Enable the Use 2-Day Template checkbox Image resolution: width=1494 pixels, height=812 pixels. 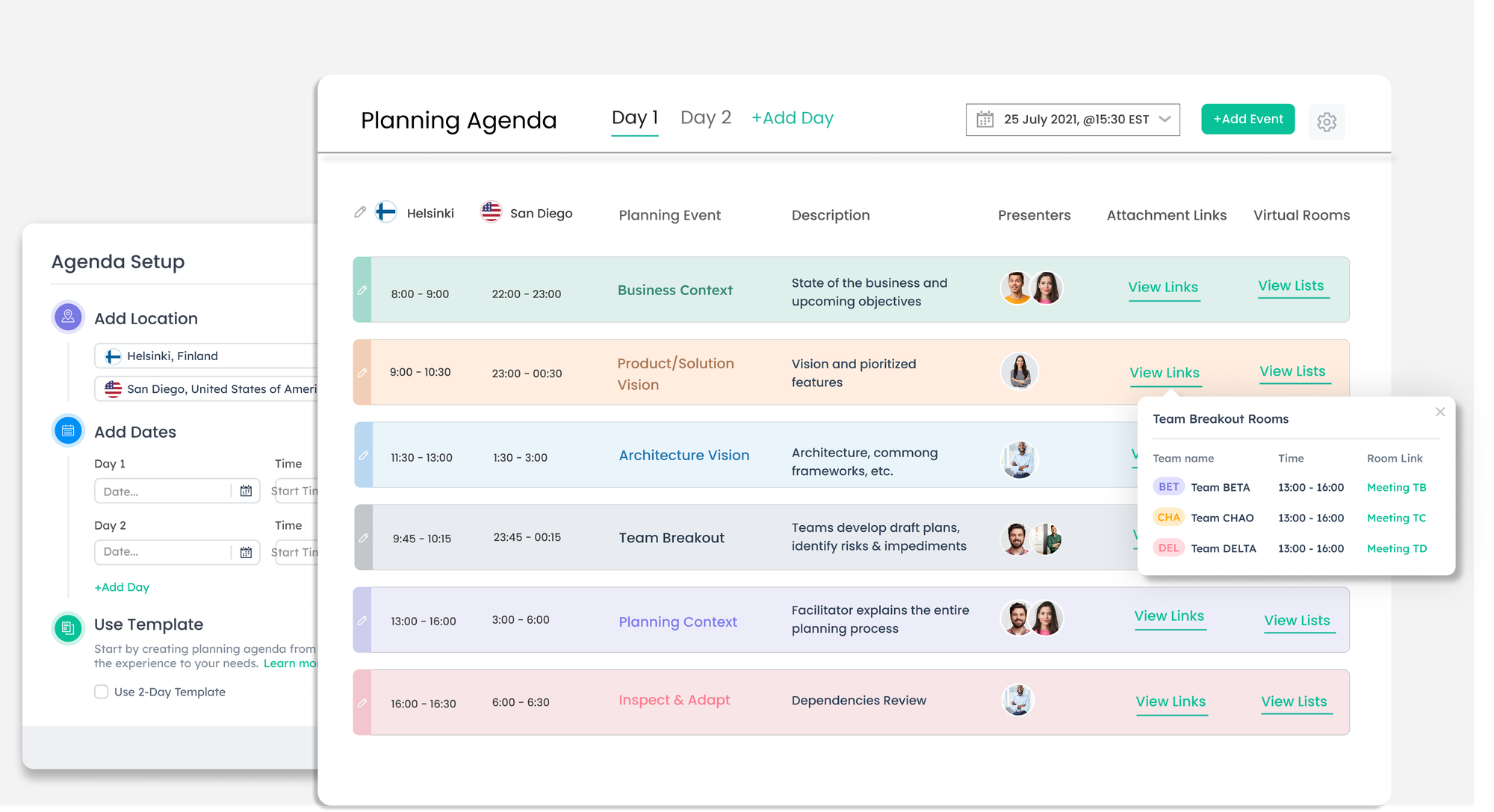coord(102,692)
